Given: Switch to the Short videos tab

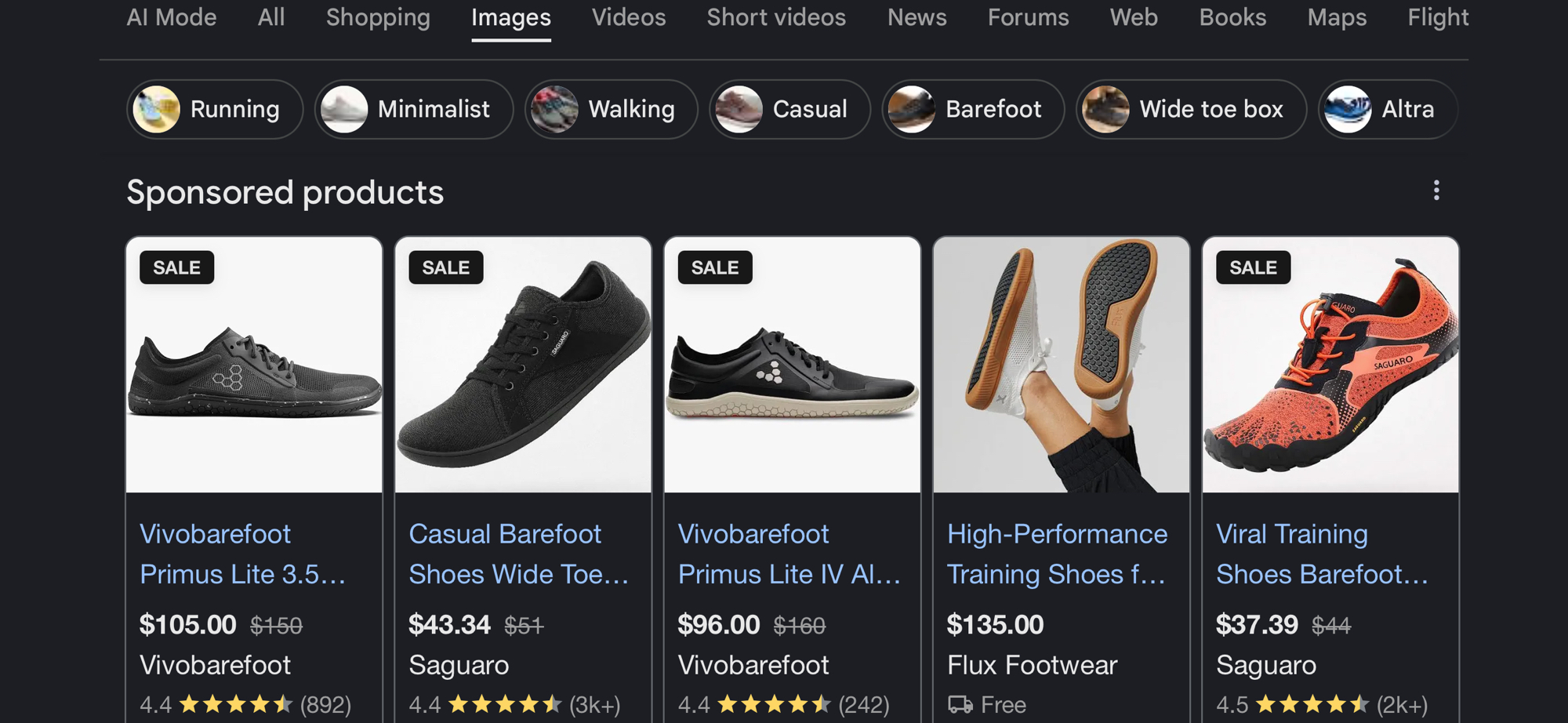Looking at the screenshot, I should [775, 17].
